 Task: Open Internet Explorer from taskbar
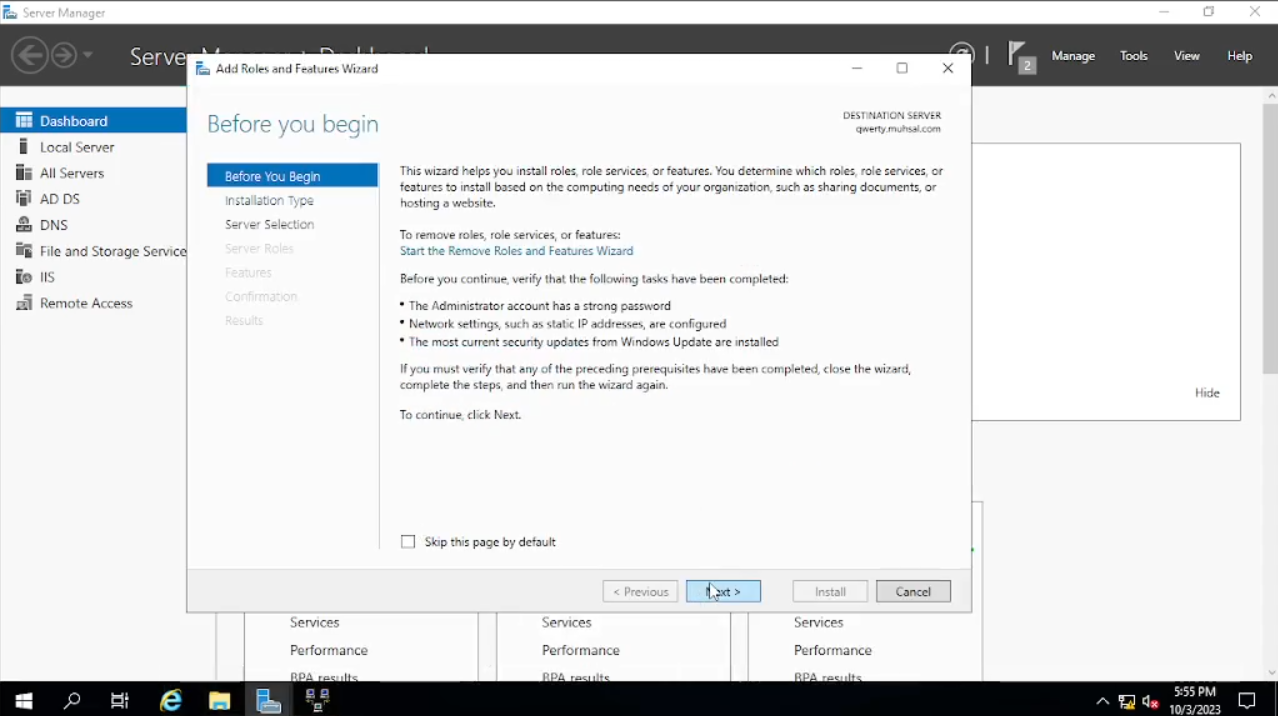tap(171, 701)
